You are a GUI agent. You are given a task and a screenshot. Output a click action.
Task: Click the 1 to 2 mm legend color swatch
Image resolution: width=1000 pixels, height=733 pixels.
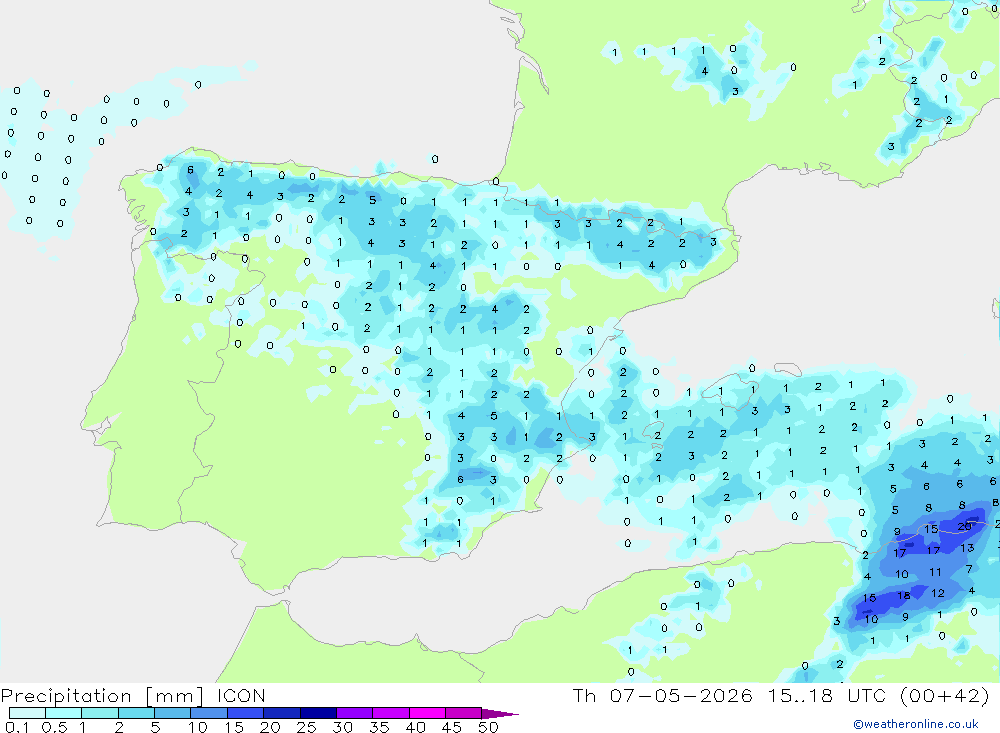point(100,713)
